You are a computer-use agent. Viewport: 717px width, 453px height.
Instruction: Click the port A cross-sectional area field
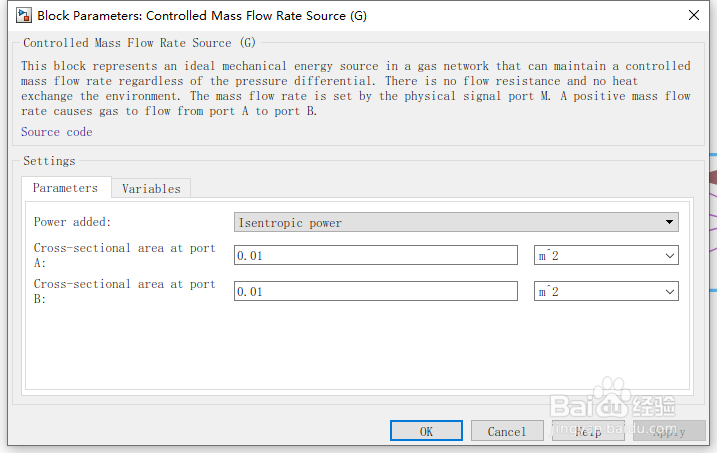click(376, 256)
